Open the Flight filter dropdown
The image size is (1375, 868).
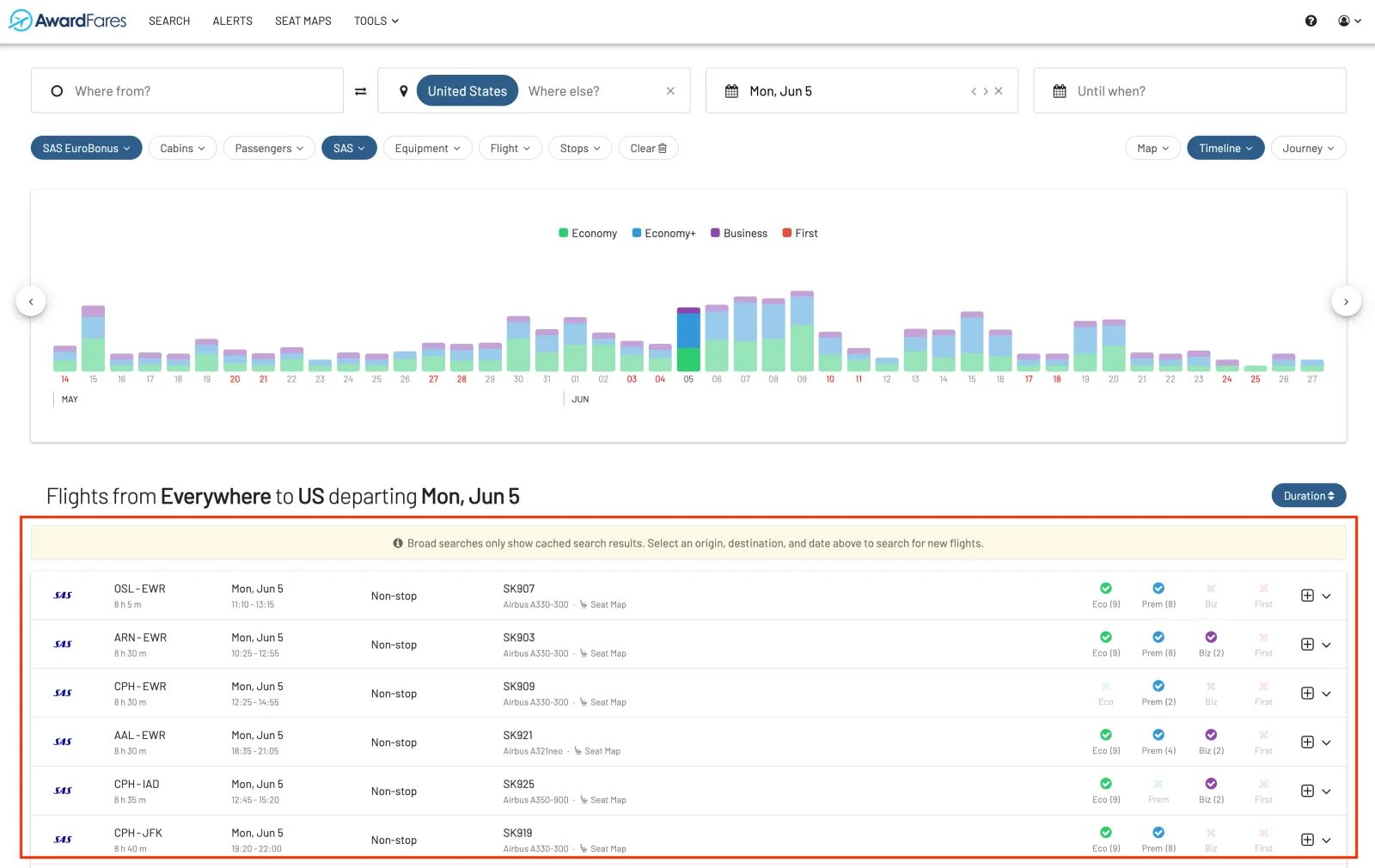pos(510,149)
